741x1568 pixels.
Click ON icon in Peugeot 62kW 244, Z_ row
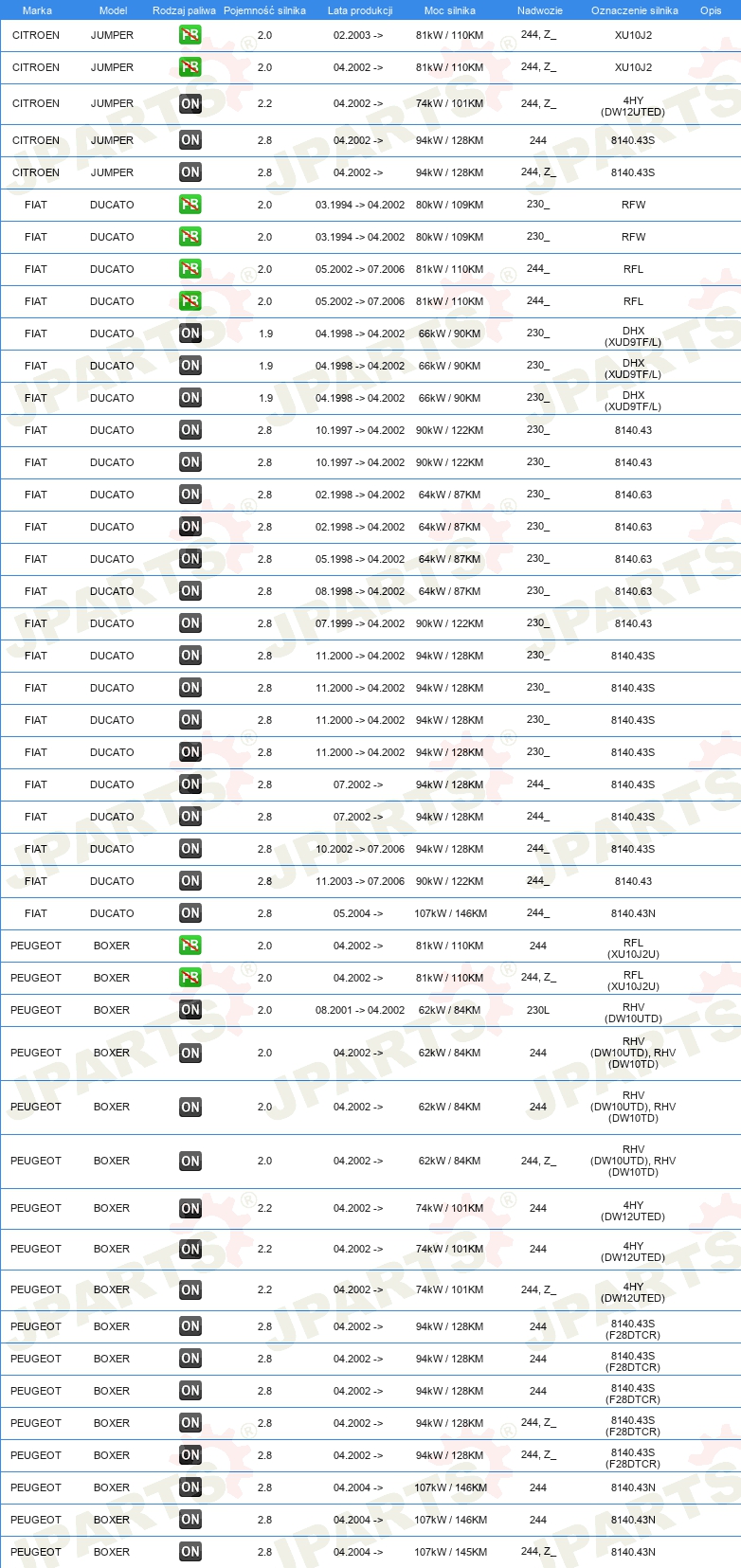pos(190,1162)
